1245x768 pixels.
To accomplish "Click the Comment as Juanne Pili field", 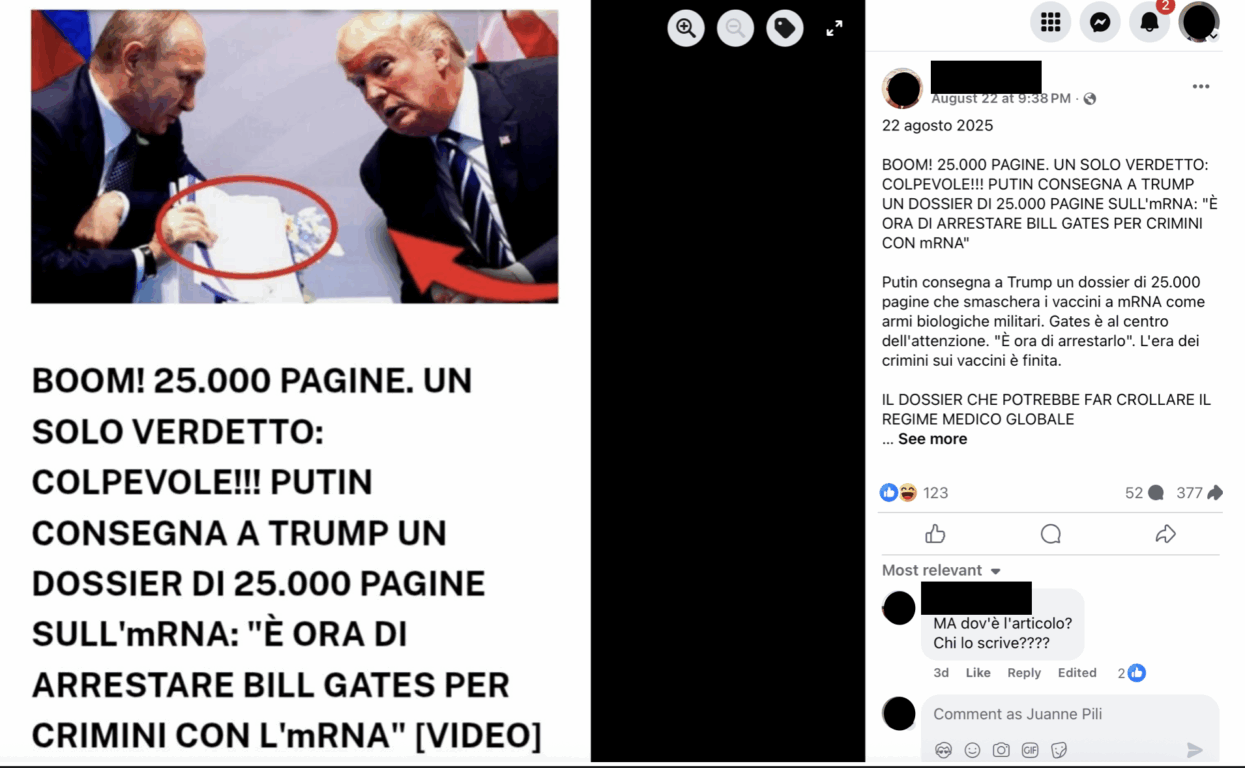I will pyautogui.click(x=1070, y=714).
